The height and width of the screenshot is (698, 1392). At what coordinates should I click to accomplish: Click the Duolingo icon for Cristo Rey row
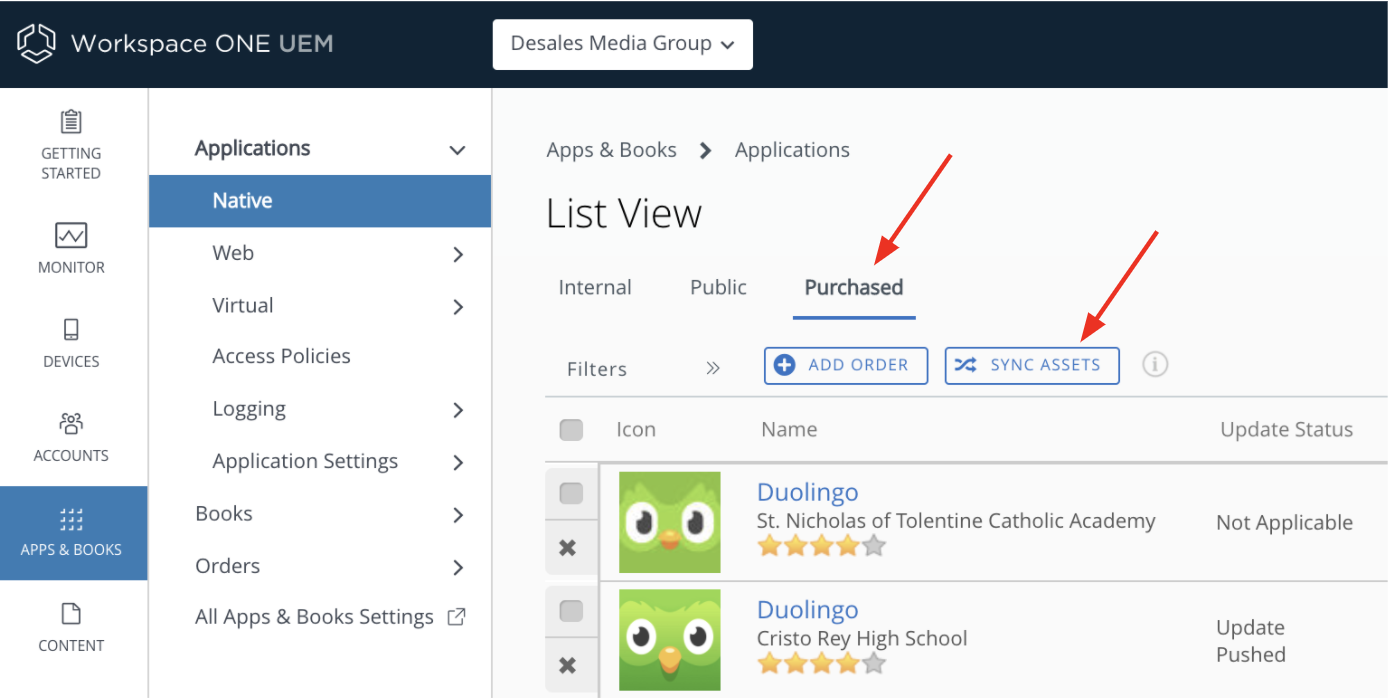tap(670, 640)
